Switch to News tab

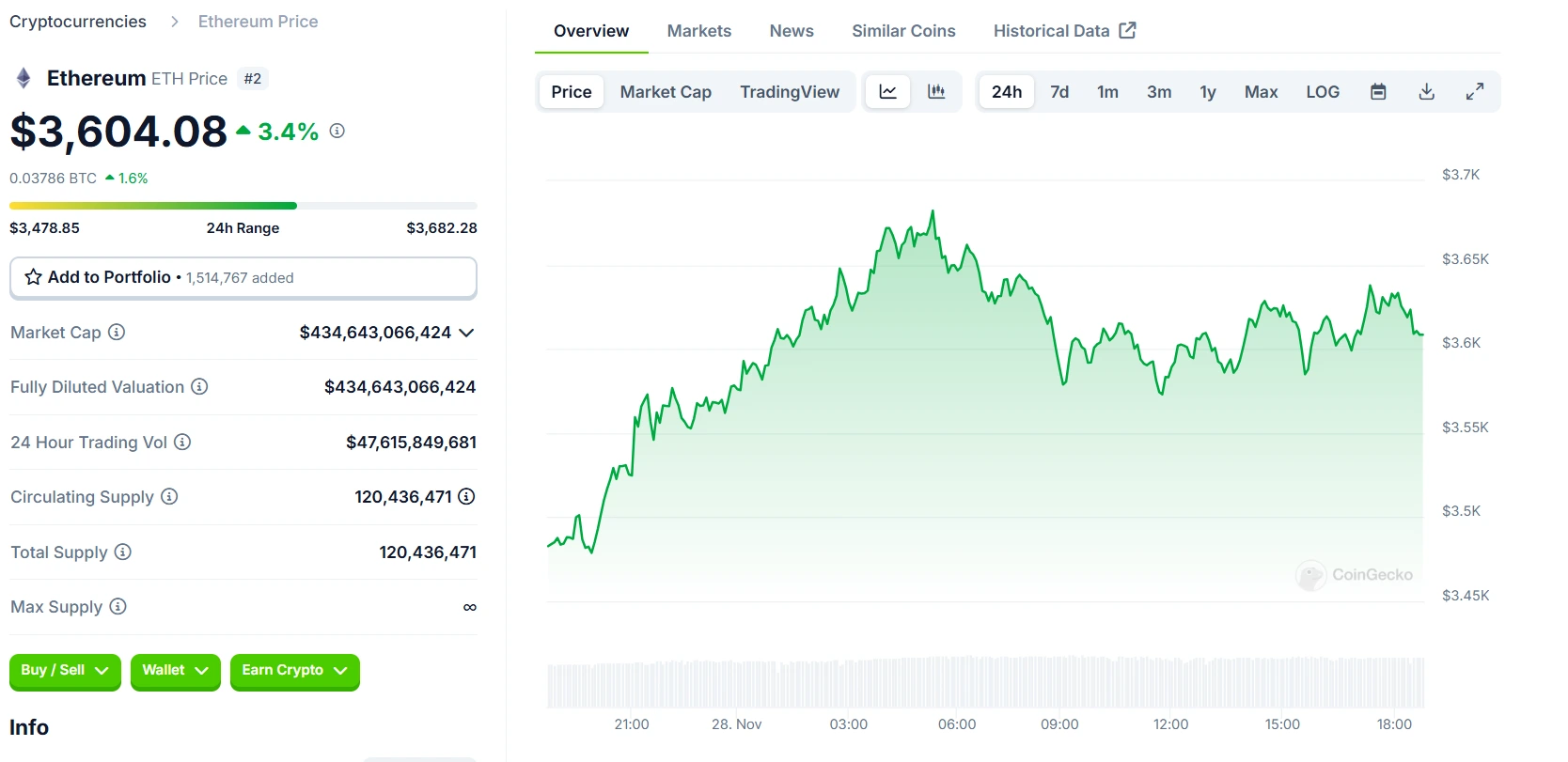[792, 31]
